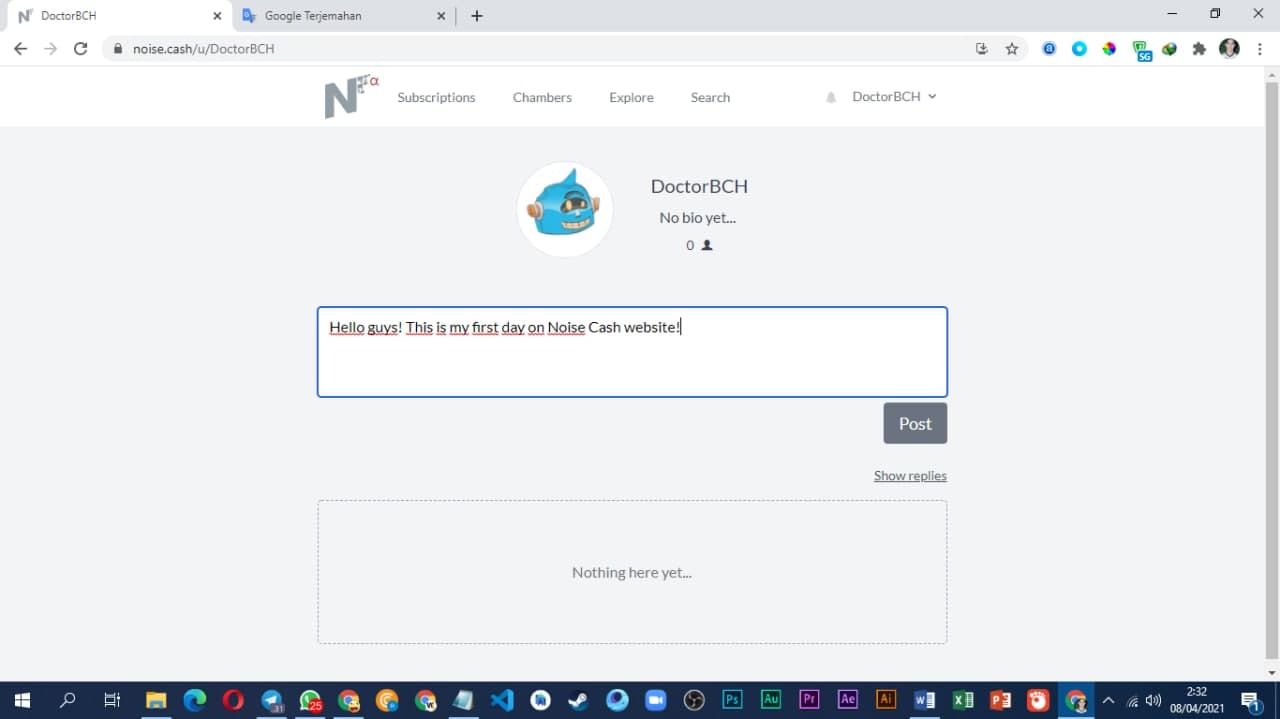Image resolution: width=1280 pixels, height=719 pixels.
Task: Launch Adobe Illustrator from taskbar
Action: point(886,700)
